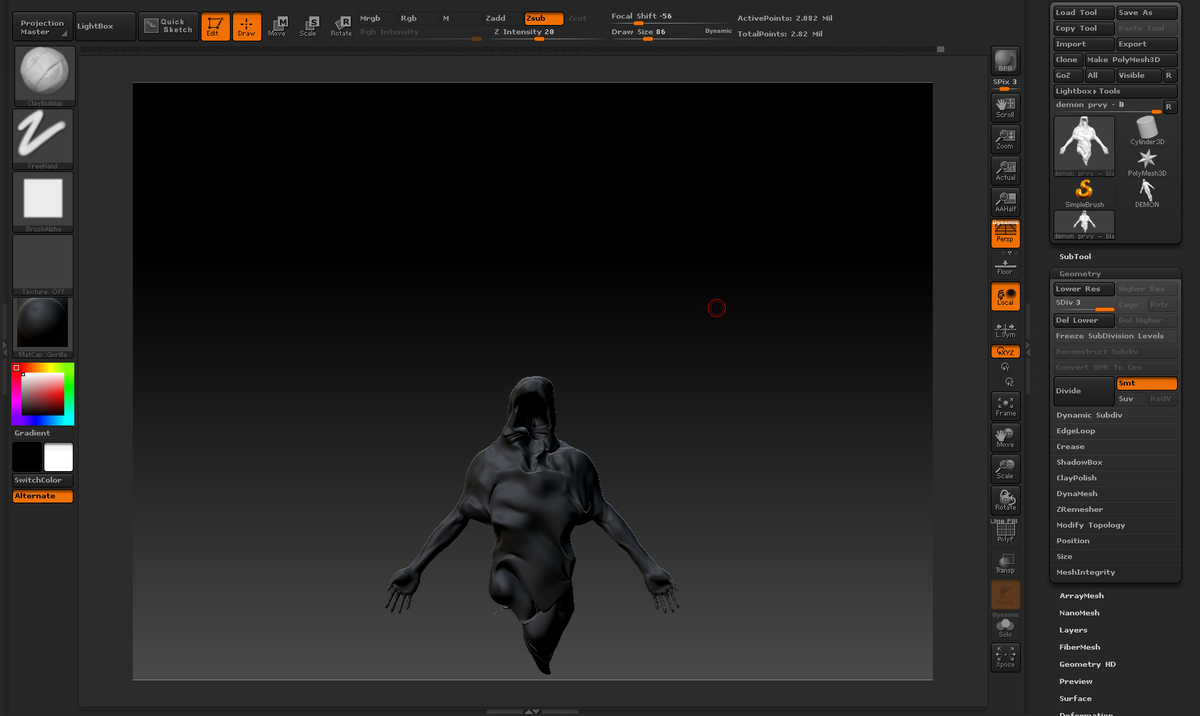Image resolution: width=1200 pixels, height=716 pixels.
Task: Toggle Dynamic draw size
Action: pyautogui.click(x=718, y=32)
